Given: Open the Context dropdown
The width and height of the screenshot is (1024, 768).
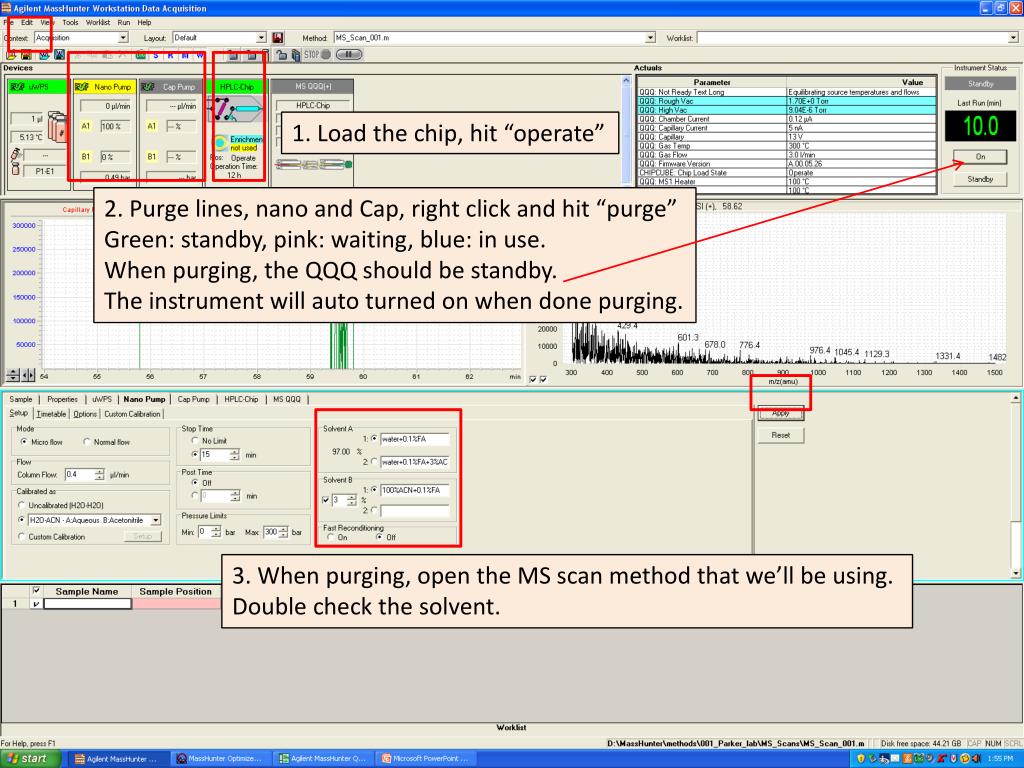Looking at the screenshot, I should [x=123, y=38].
